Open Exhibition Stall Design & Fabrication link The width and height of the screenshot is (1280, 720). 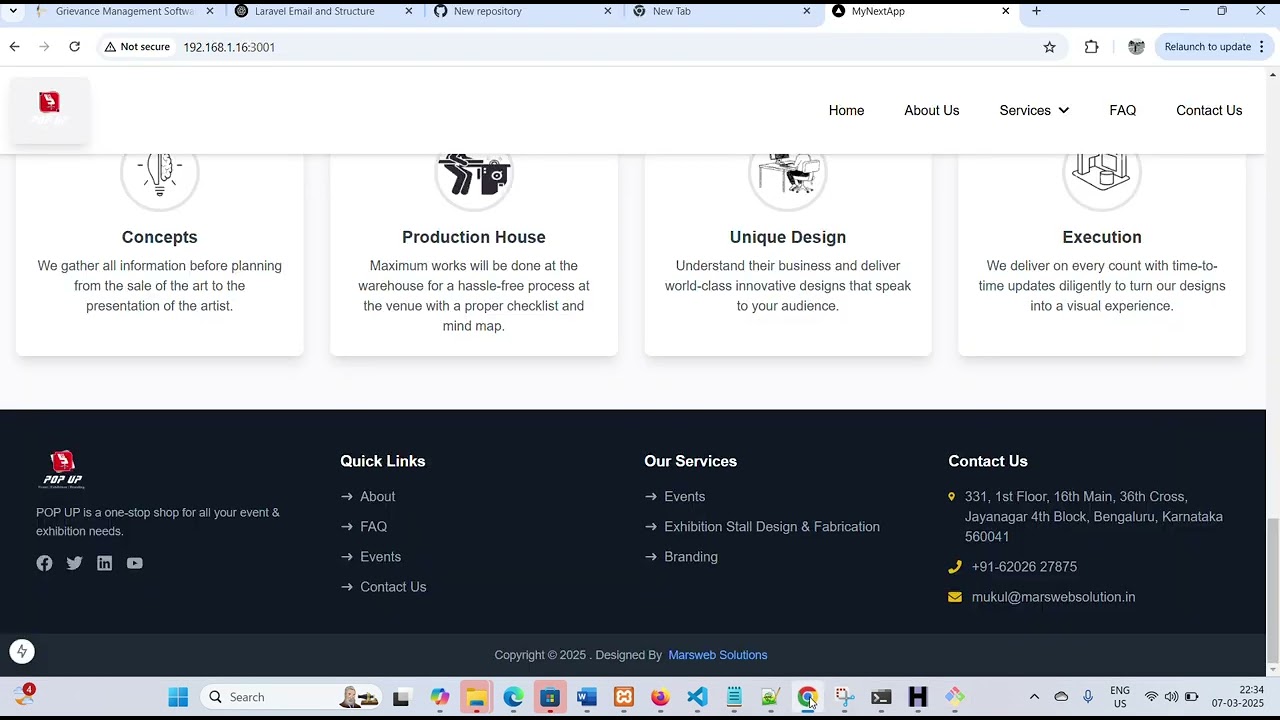(x=772, y=527)
